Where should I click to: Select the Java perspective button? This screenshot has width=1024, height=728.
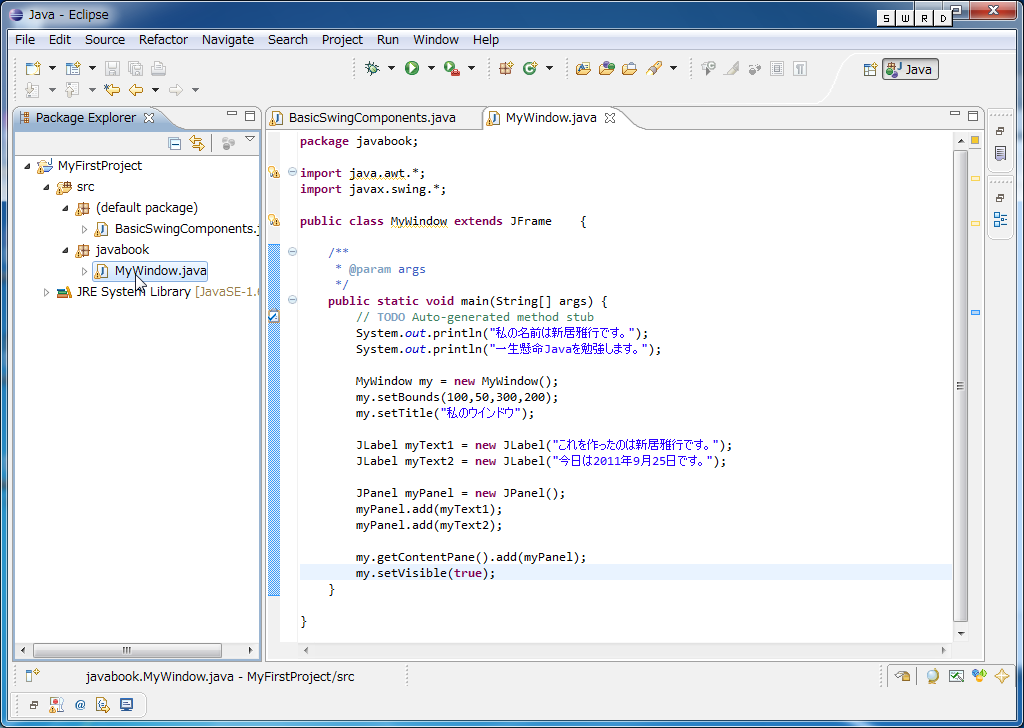(x=910, y=69)
